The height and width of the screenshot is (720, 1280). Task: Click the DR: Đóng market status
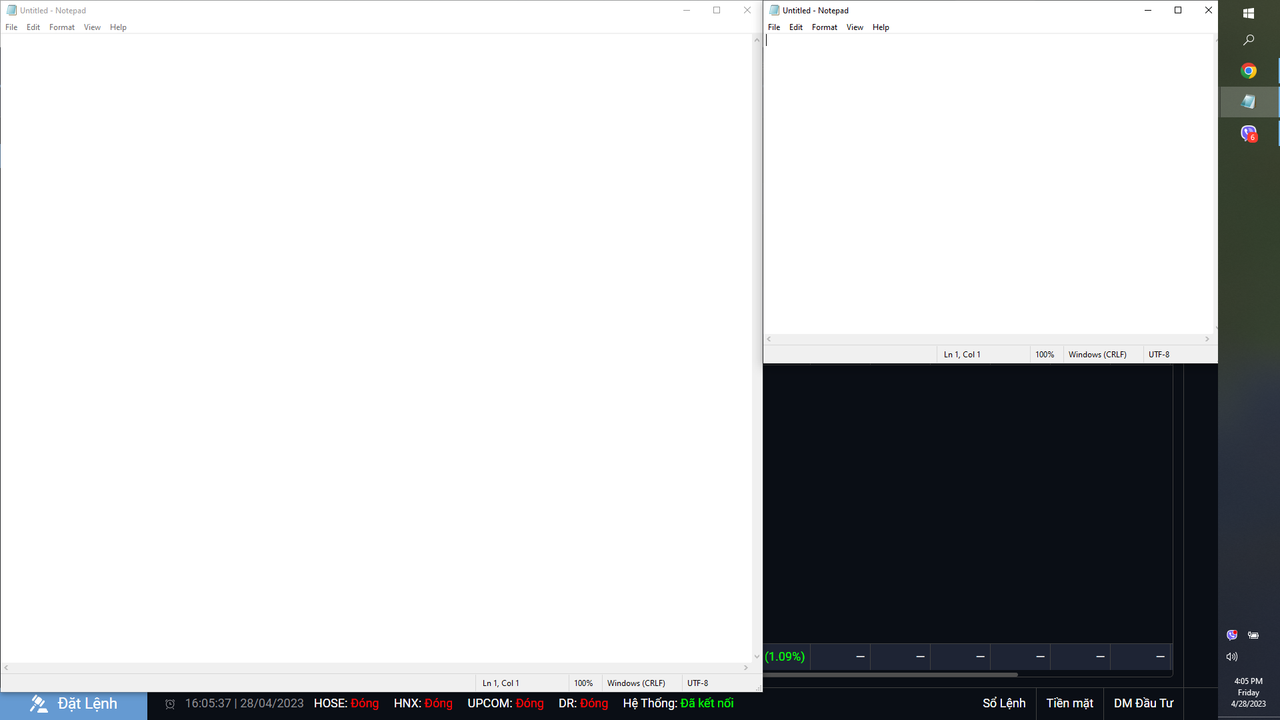[583, 704]
